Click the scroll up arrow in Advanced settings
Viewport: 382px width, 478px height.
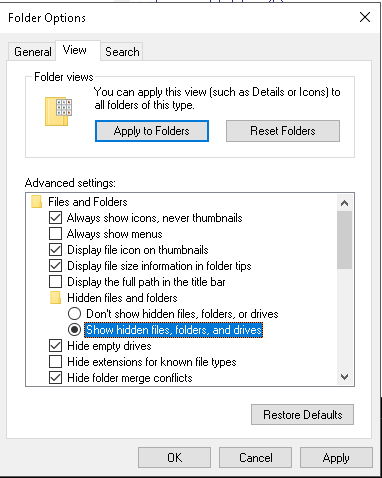pyautogui.click(x=345, y=203)
